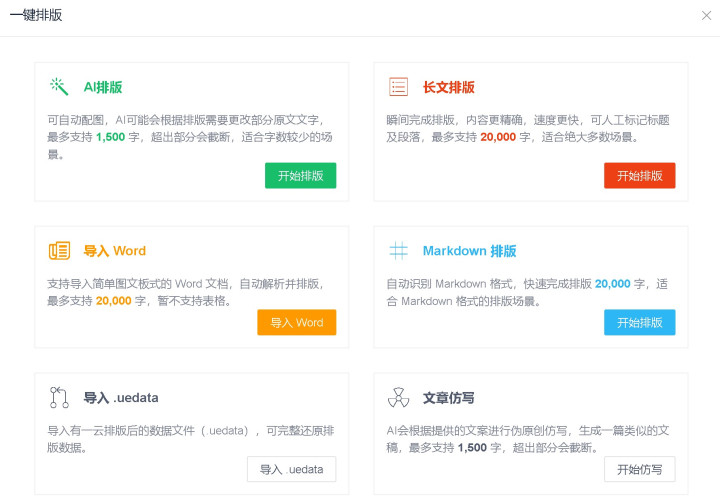Click the Markdown hash grid icon
This screenshot has height=502, width=720.
click(398, 250)
